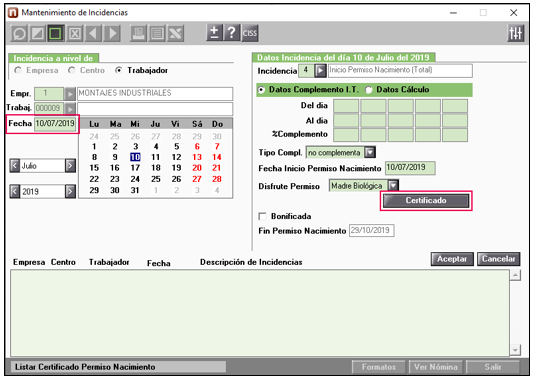The height and width of the screenshot is (380, 536).
Task: Click Fecha Inicio Permiso Nacimiento field
Action: point(410,168)
